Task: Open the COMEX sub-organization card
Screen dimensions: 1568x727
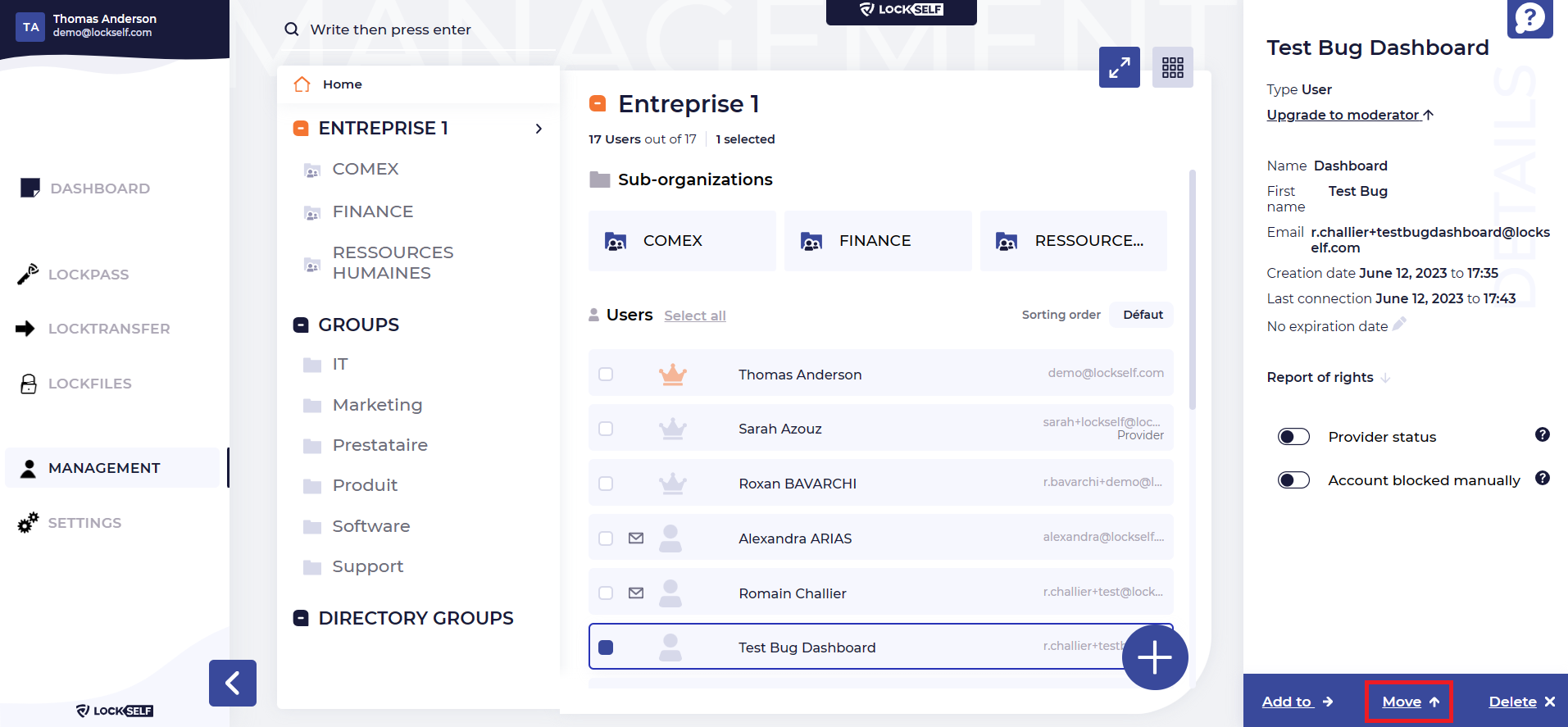Action: [682, 241]
